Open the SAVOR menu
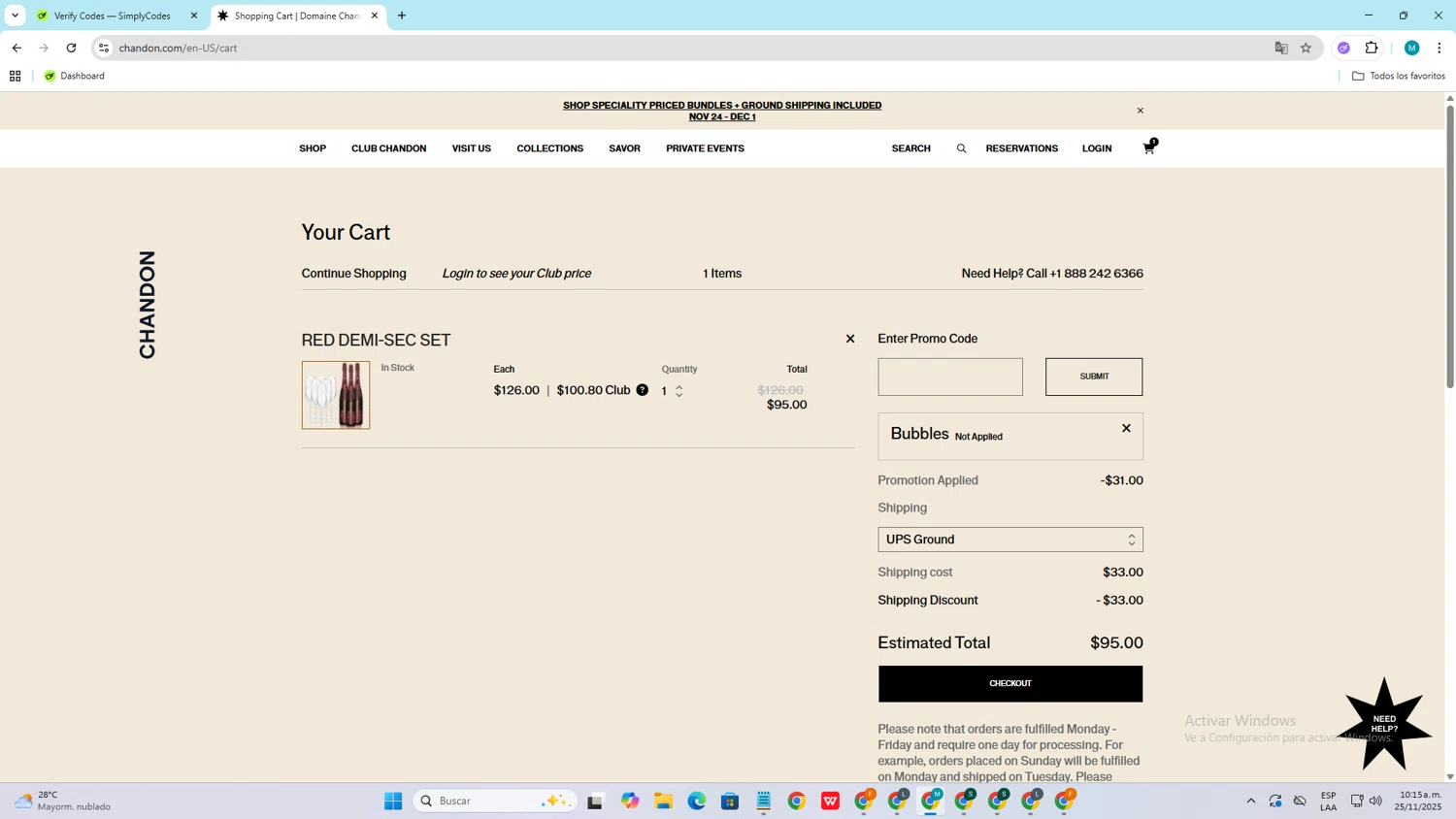Image resolution: width=1456 pixels, height=819 pixels. click(x=624, y=148)
